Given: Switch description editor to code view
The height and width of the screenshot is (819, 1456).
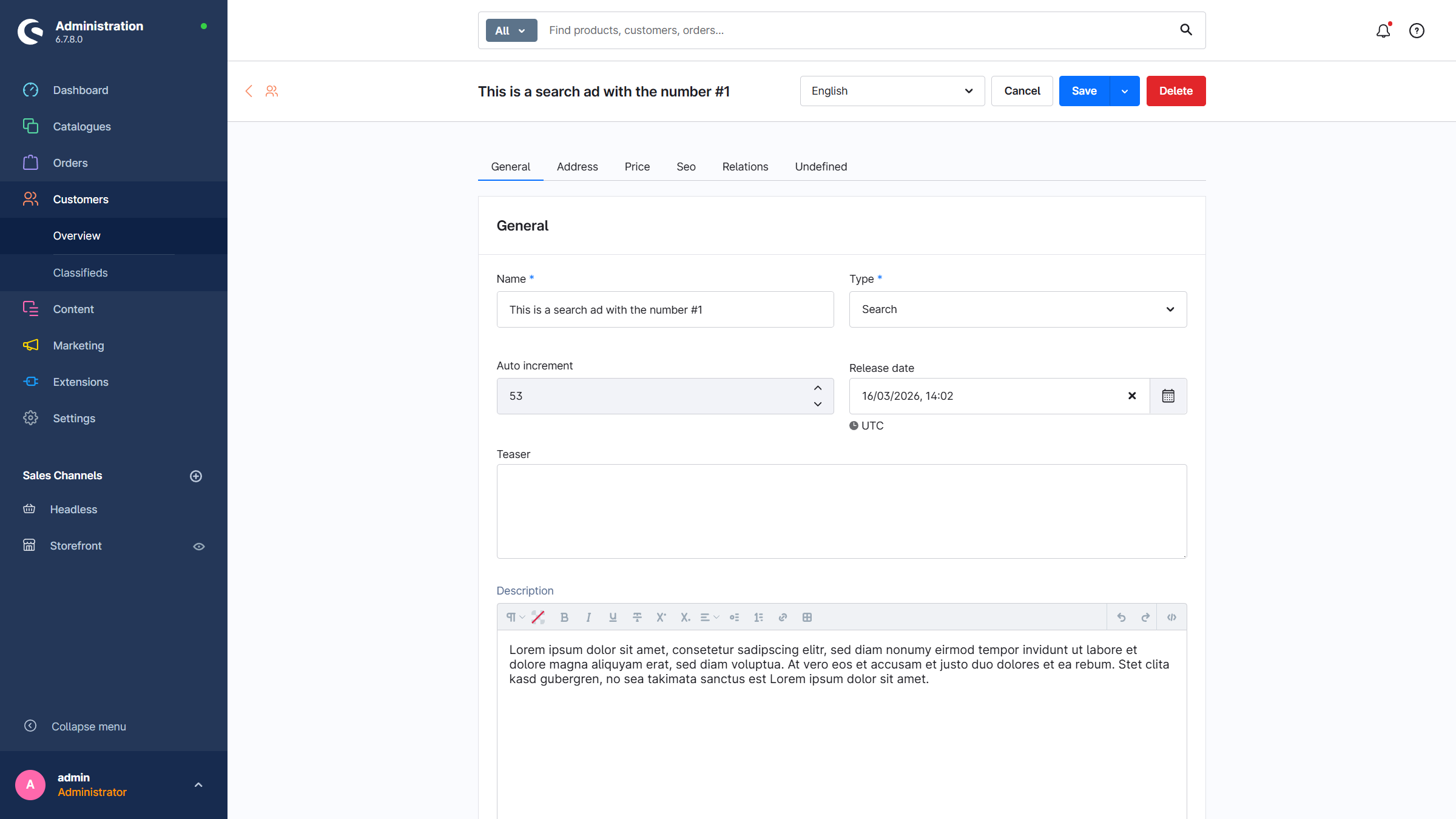Looking at the screenshot, I should (x=1171, y=617).
